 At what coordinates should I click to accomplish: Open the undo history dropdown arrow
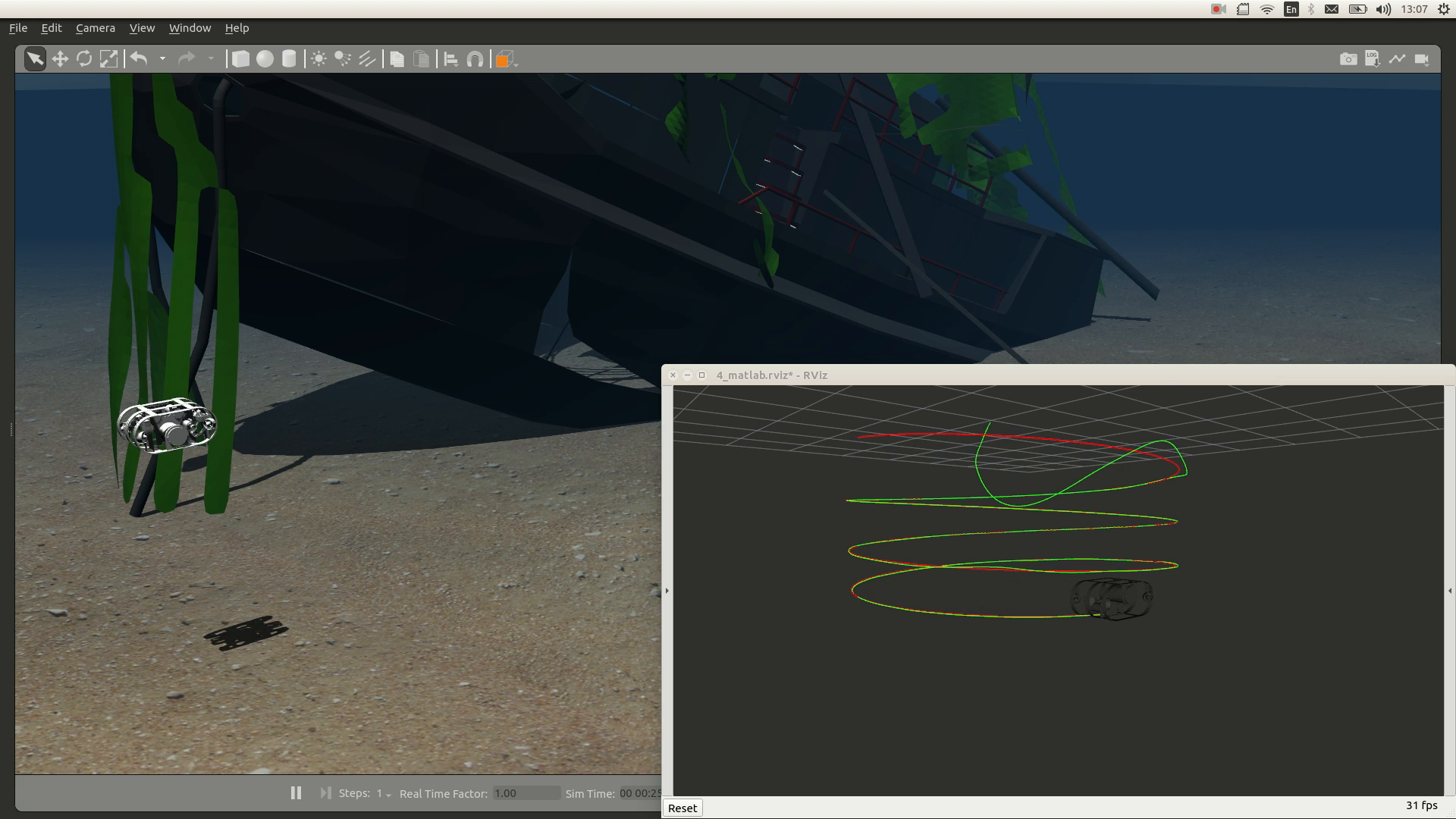coord(162,59)
